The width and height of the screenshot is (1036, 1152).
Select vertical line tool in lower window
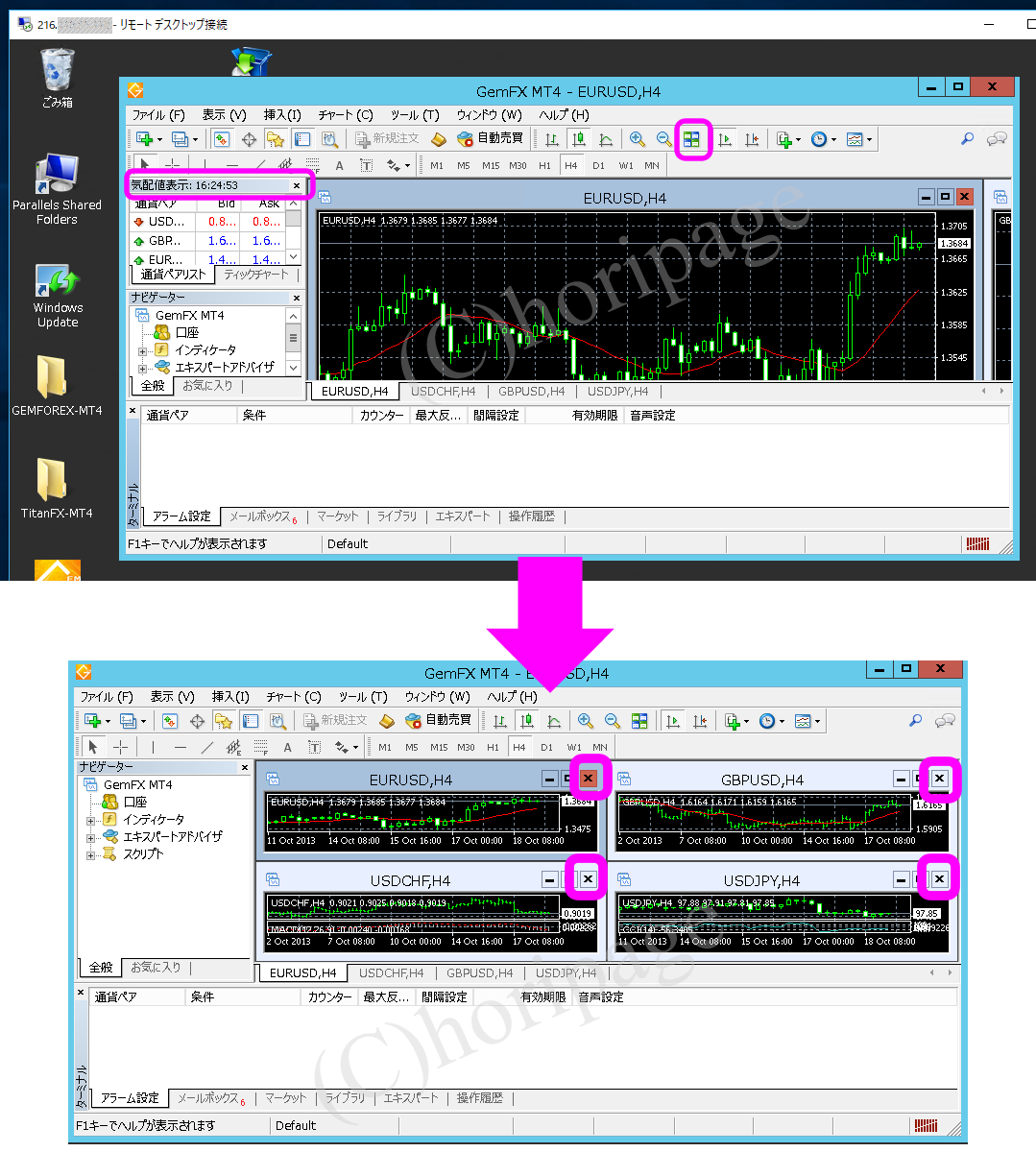point(153,747)
